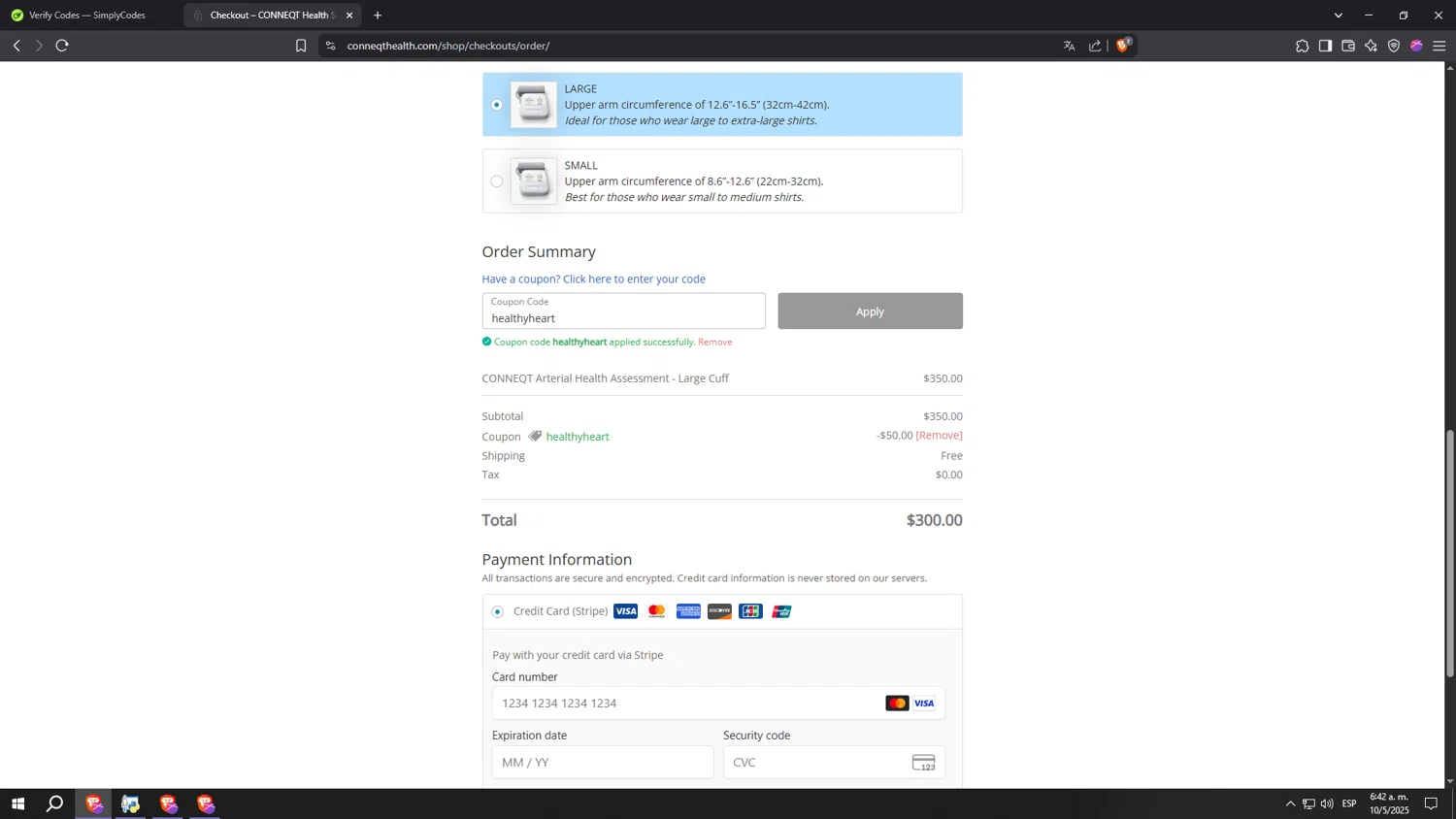Open Leo AI assistant icon
Viewport: 1456px width, 819px height.
click(1371, 46)
